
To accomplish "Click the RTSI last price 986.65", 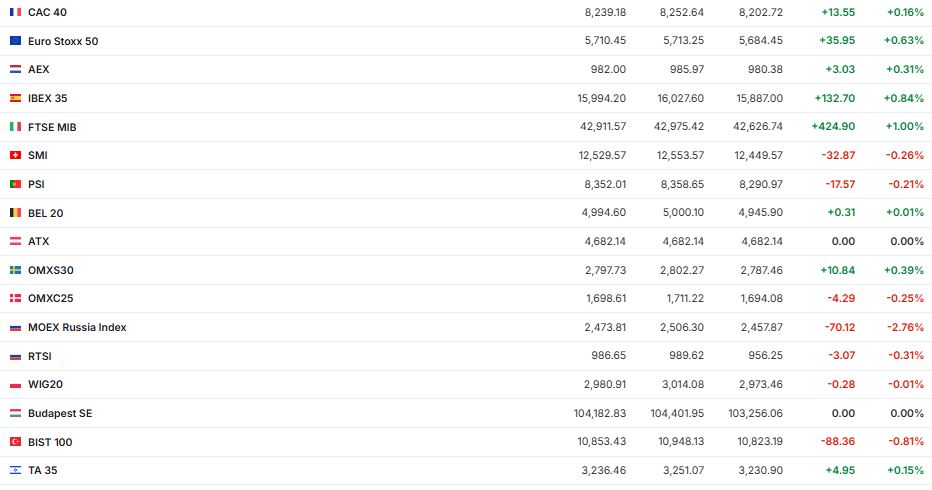I will (x=606, y=356).
